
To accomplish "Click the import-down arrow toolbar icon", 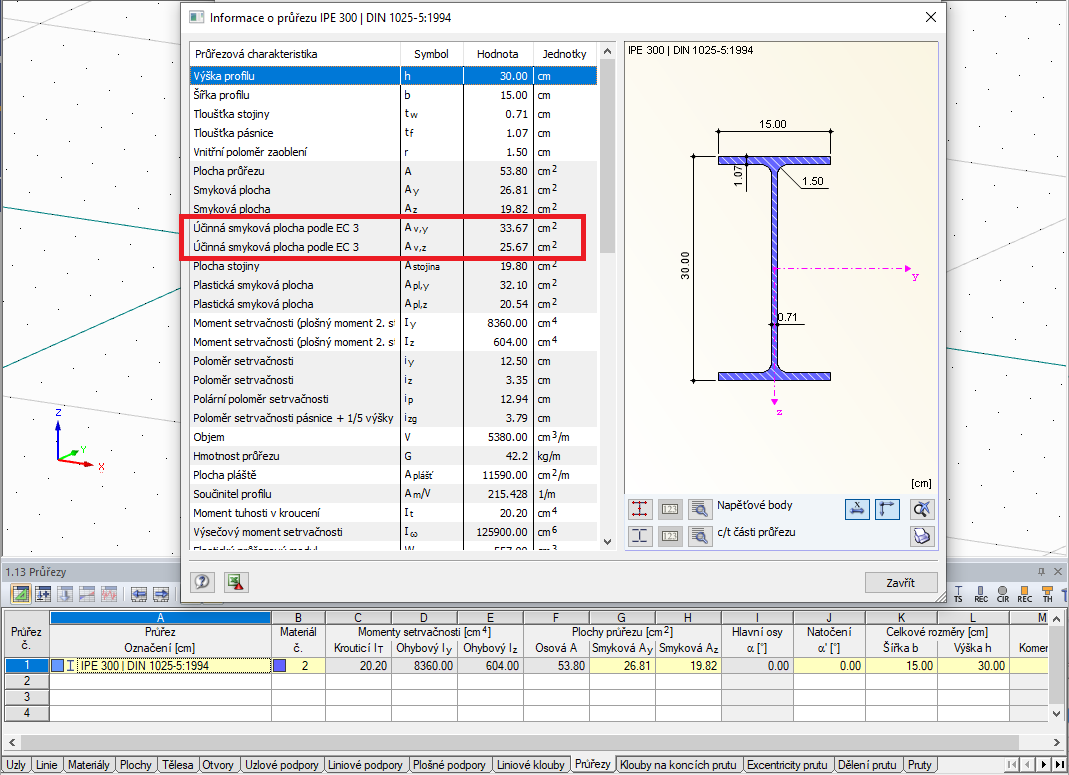I will tap(65, 594).
